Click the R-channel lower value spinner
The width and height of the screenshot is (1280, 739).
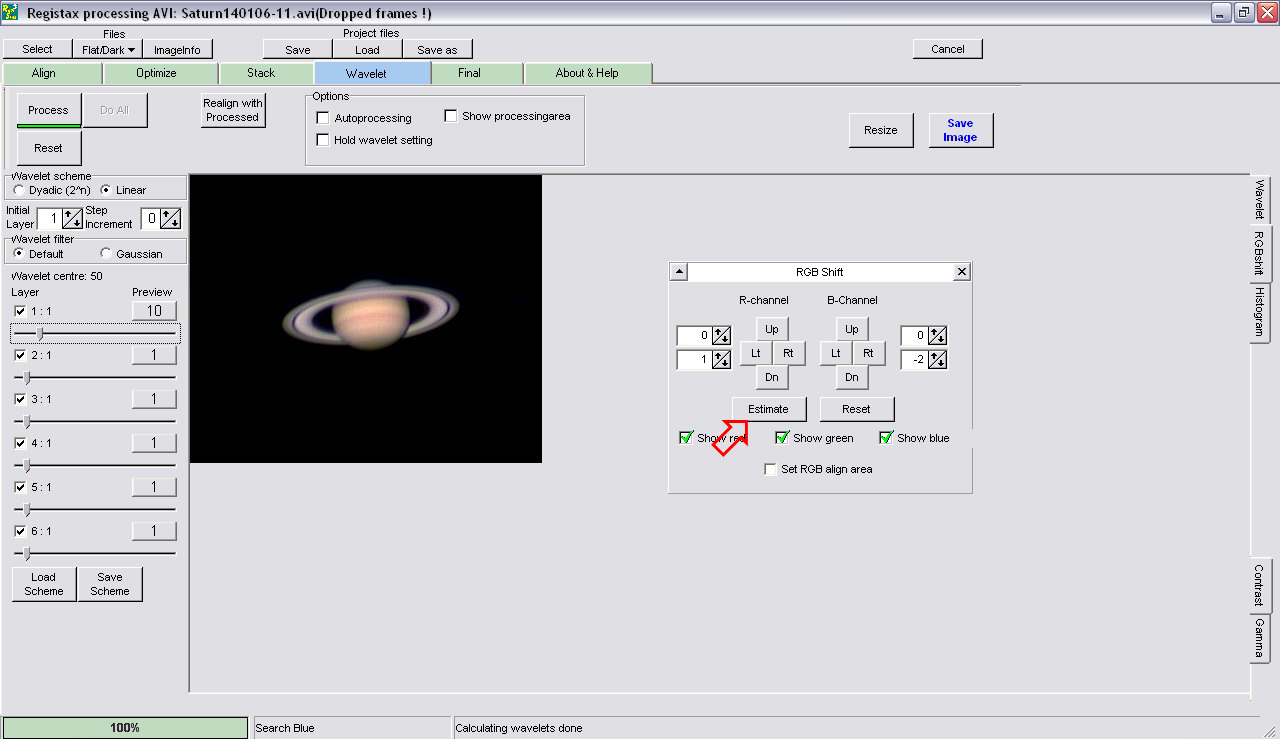coord(721,359)
